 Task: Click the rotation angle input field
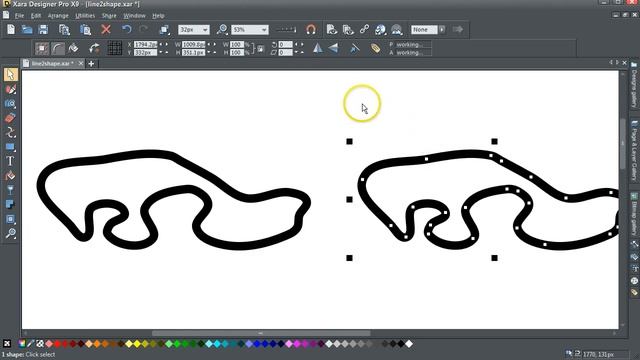pyautogui.click(x=285, y=44)
